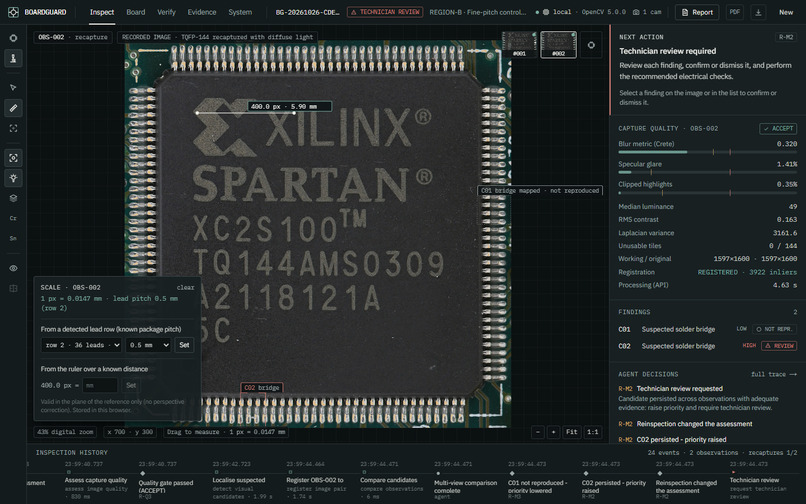
Task: Click Set next to pitch dropdown
Action: (184, 345)
